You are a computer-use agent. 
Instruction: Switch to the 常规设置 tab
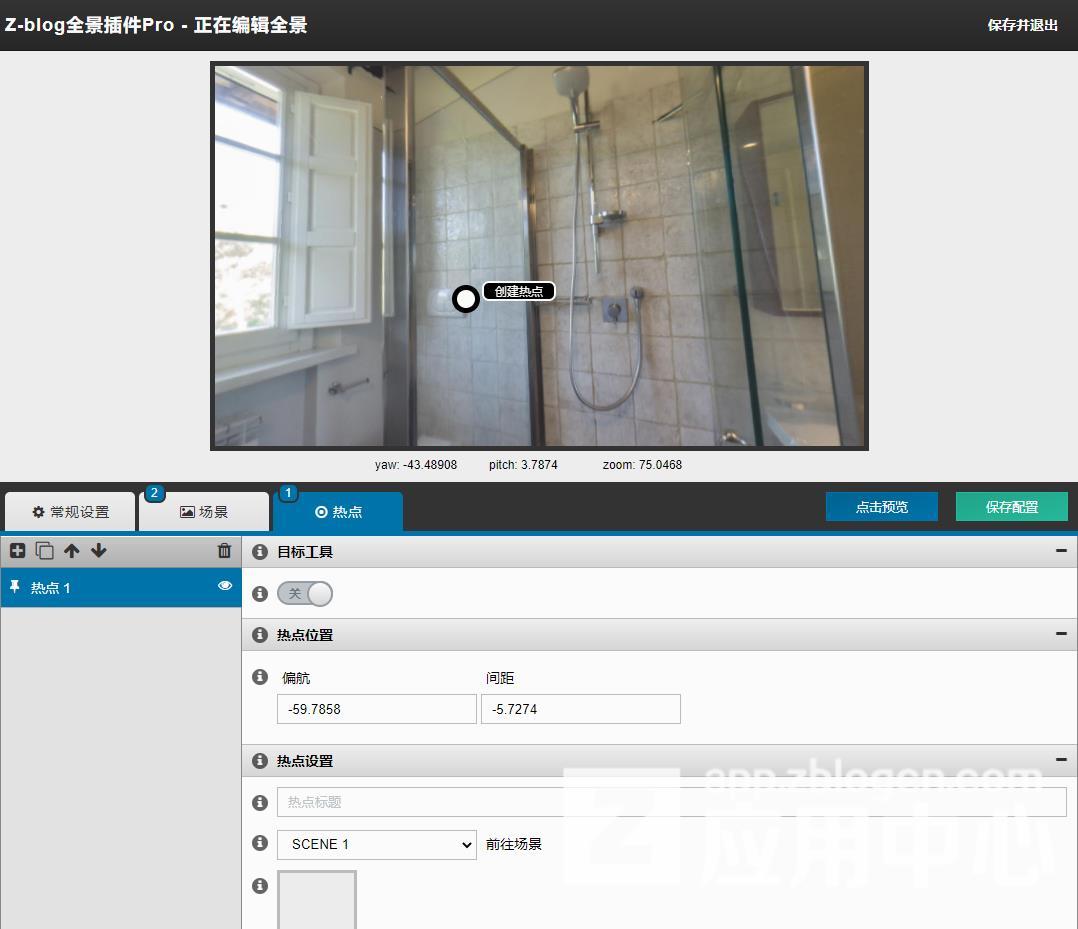pos(70,512)
